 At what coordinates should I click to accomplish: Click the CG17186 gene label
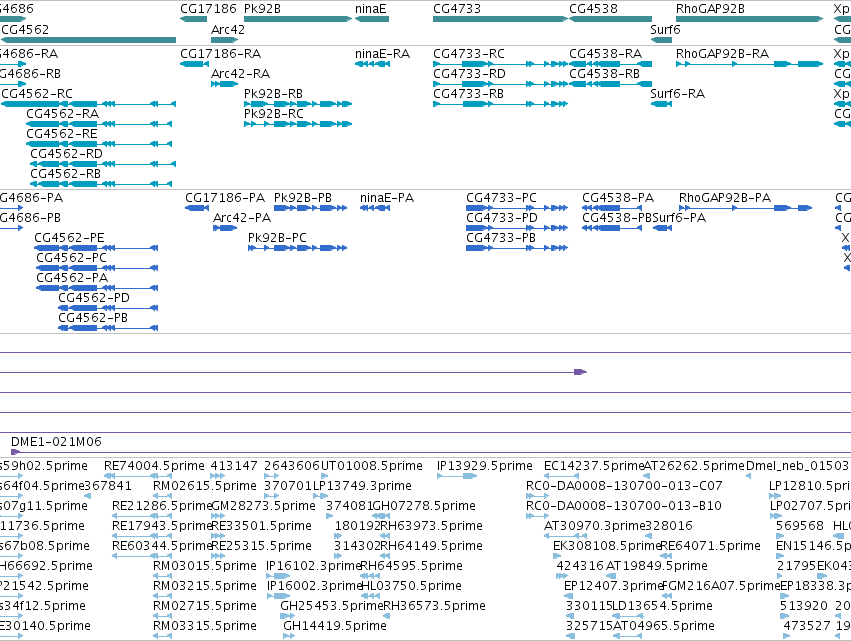pos(208,9)
